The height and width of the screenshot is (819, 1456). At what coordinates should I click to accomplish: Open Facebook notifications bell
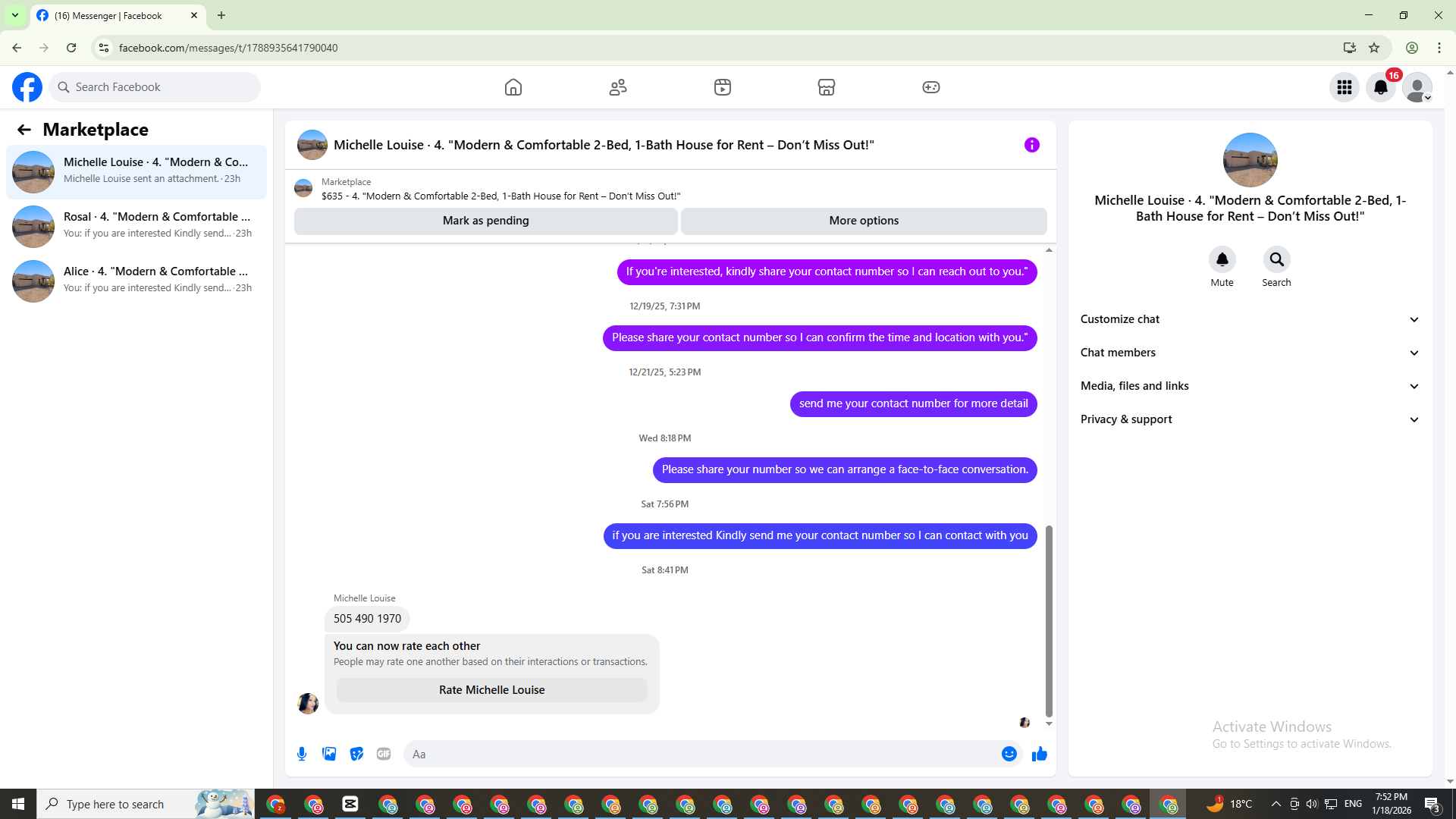click(1380, 87)
